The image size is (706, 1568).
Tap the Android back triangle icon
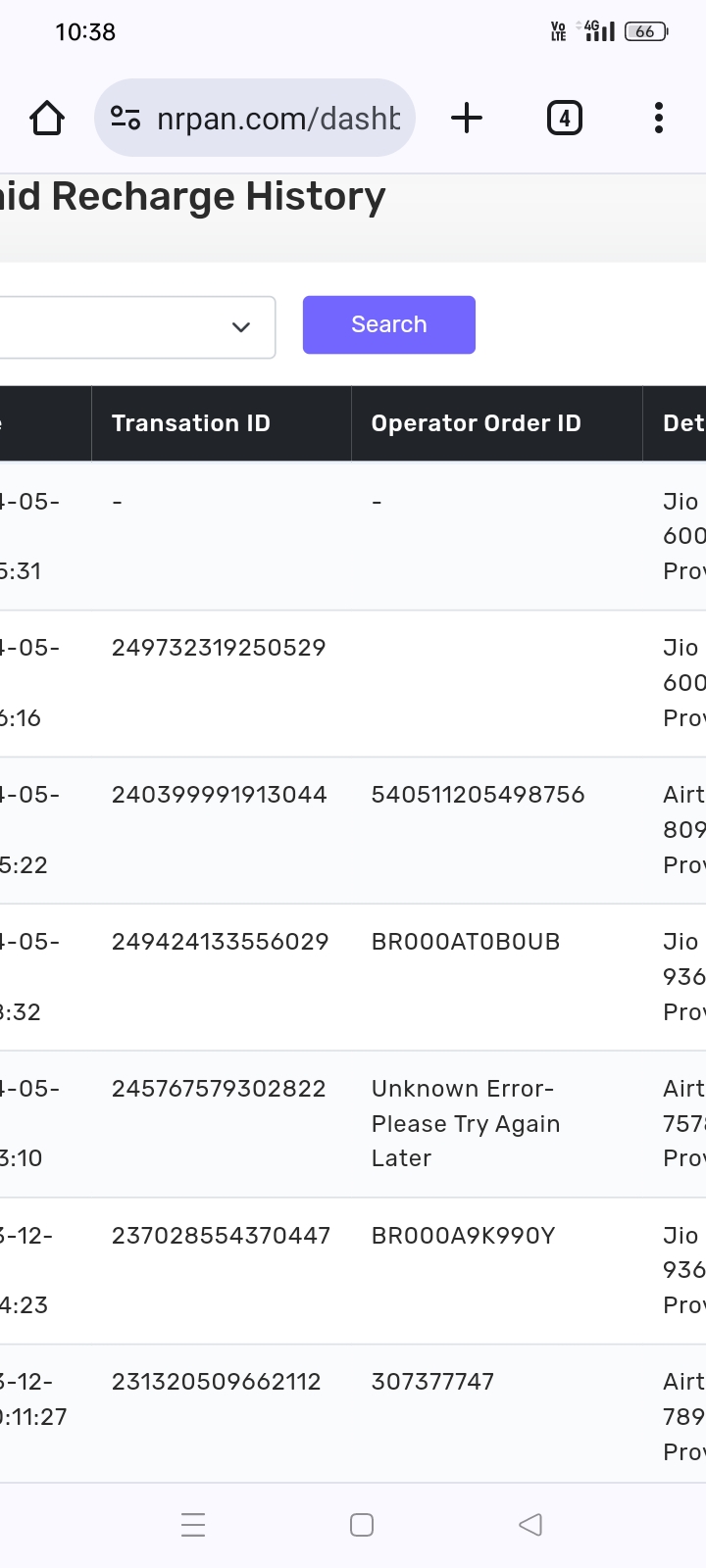530,1525
